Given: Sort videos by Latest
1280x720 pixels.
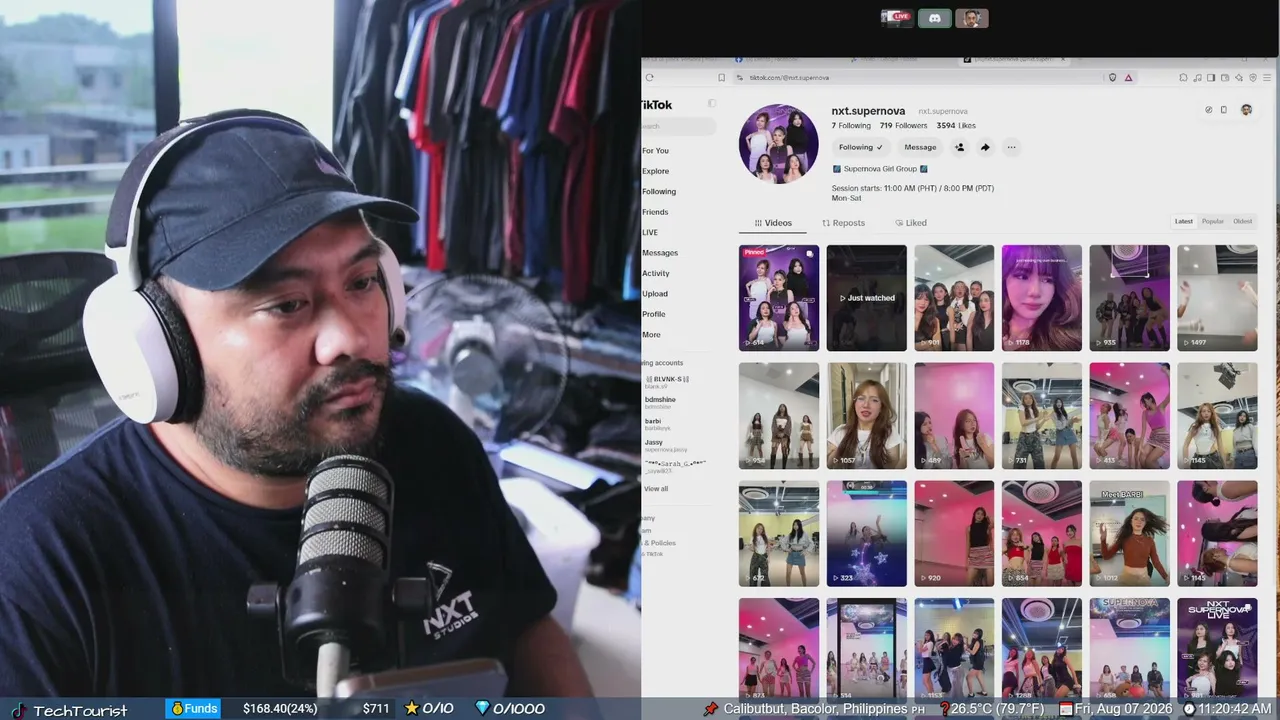Looking at the screenshot, I should tap(1184, 221).
